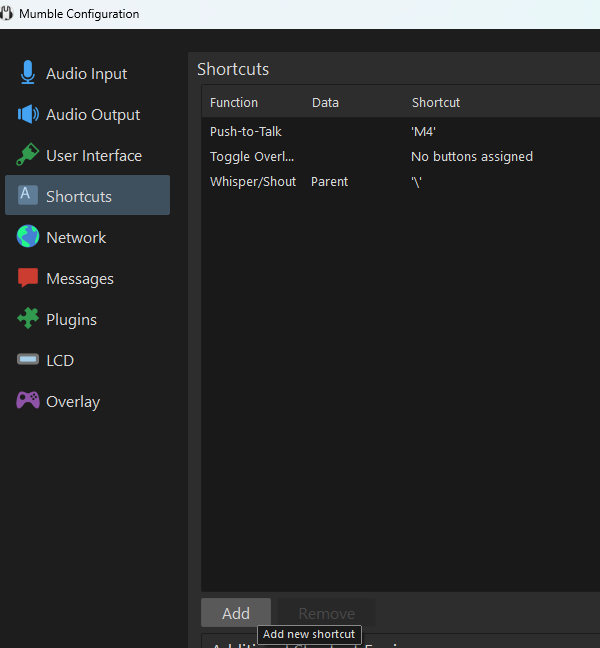
Task: Click the Parent data cell
Action: pos(329,181)
